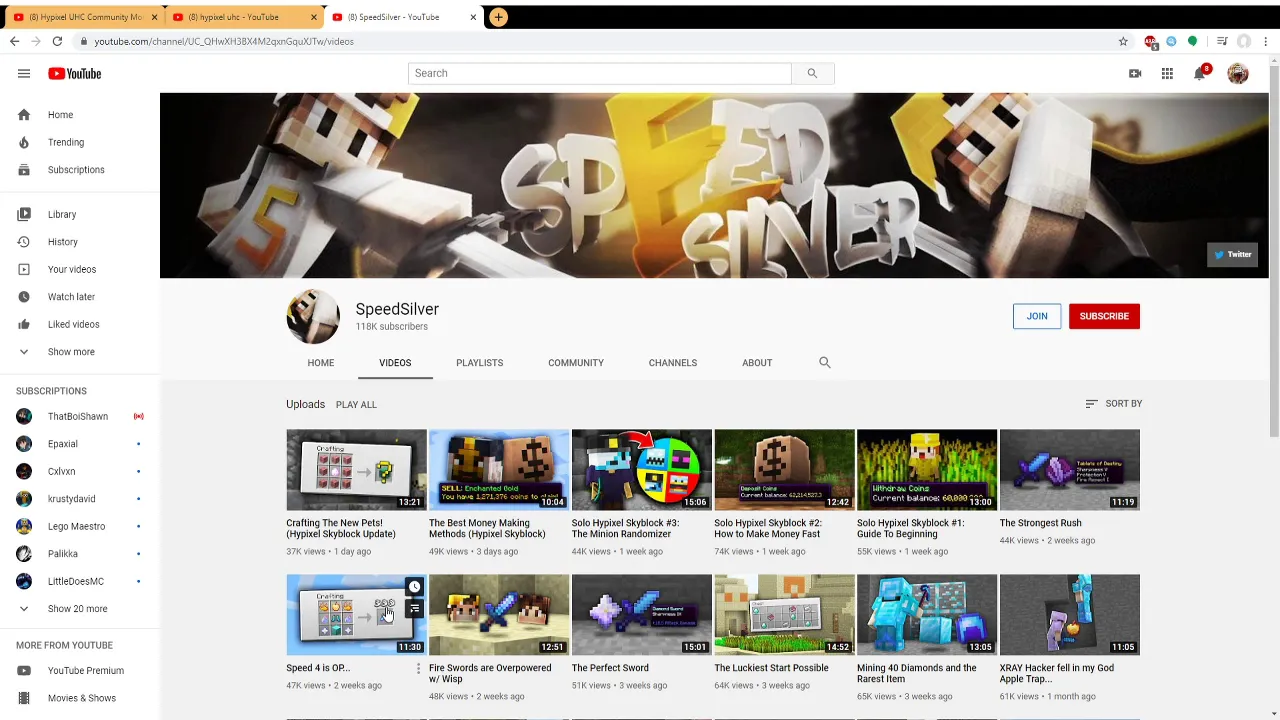Open Movies & Shows in sidebar

pyautogui.click(x=80, y=698)
